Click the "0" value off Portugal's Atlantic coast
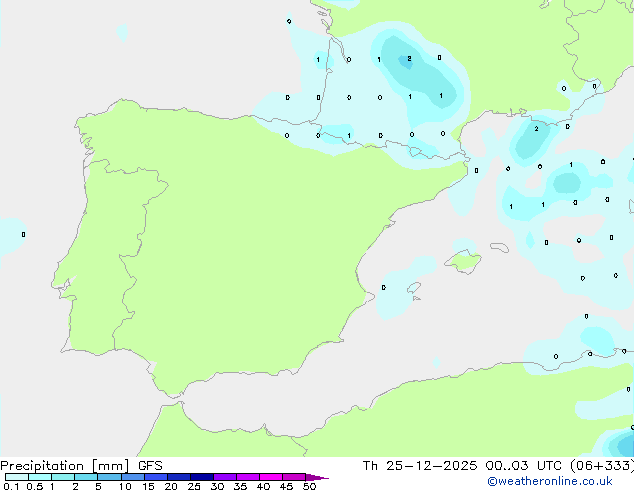 pos(23,234)
